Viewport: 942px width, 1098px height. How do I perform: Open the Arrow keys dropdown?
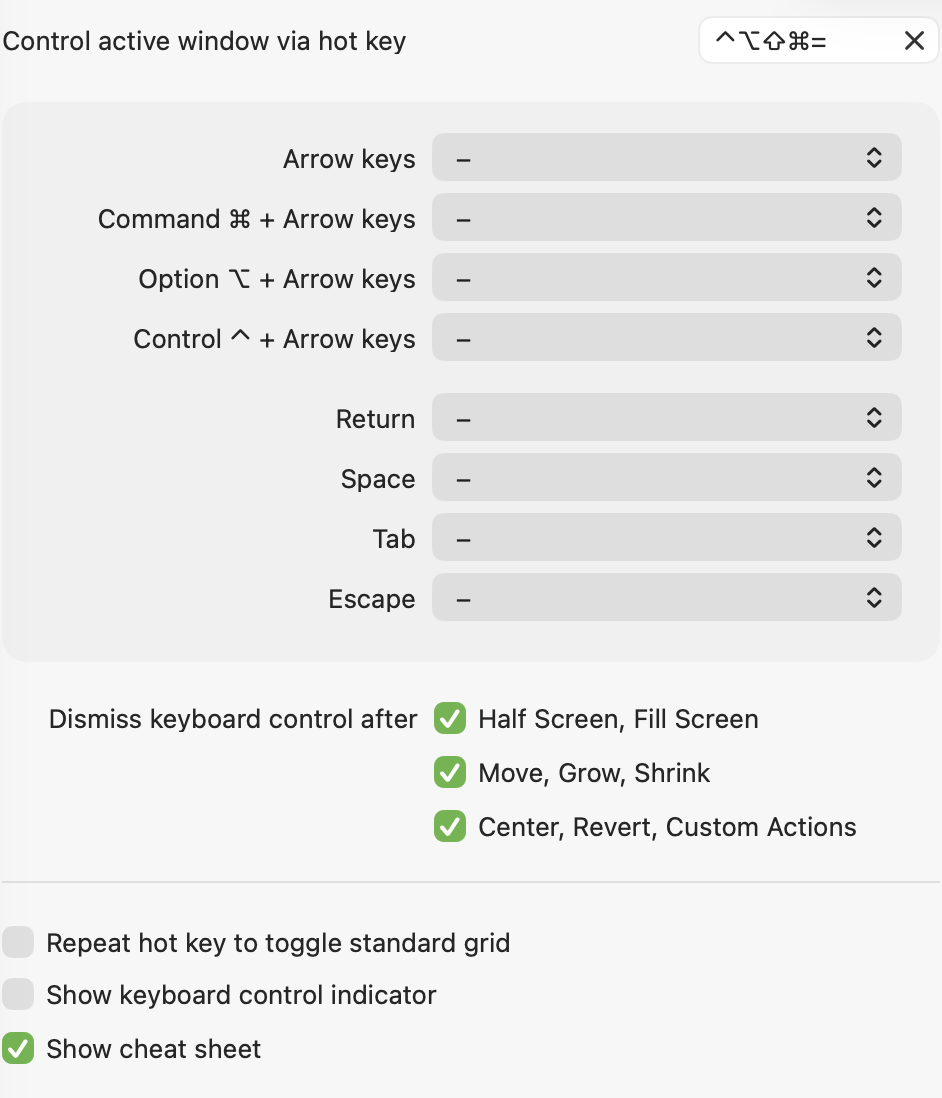point(666,158)
